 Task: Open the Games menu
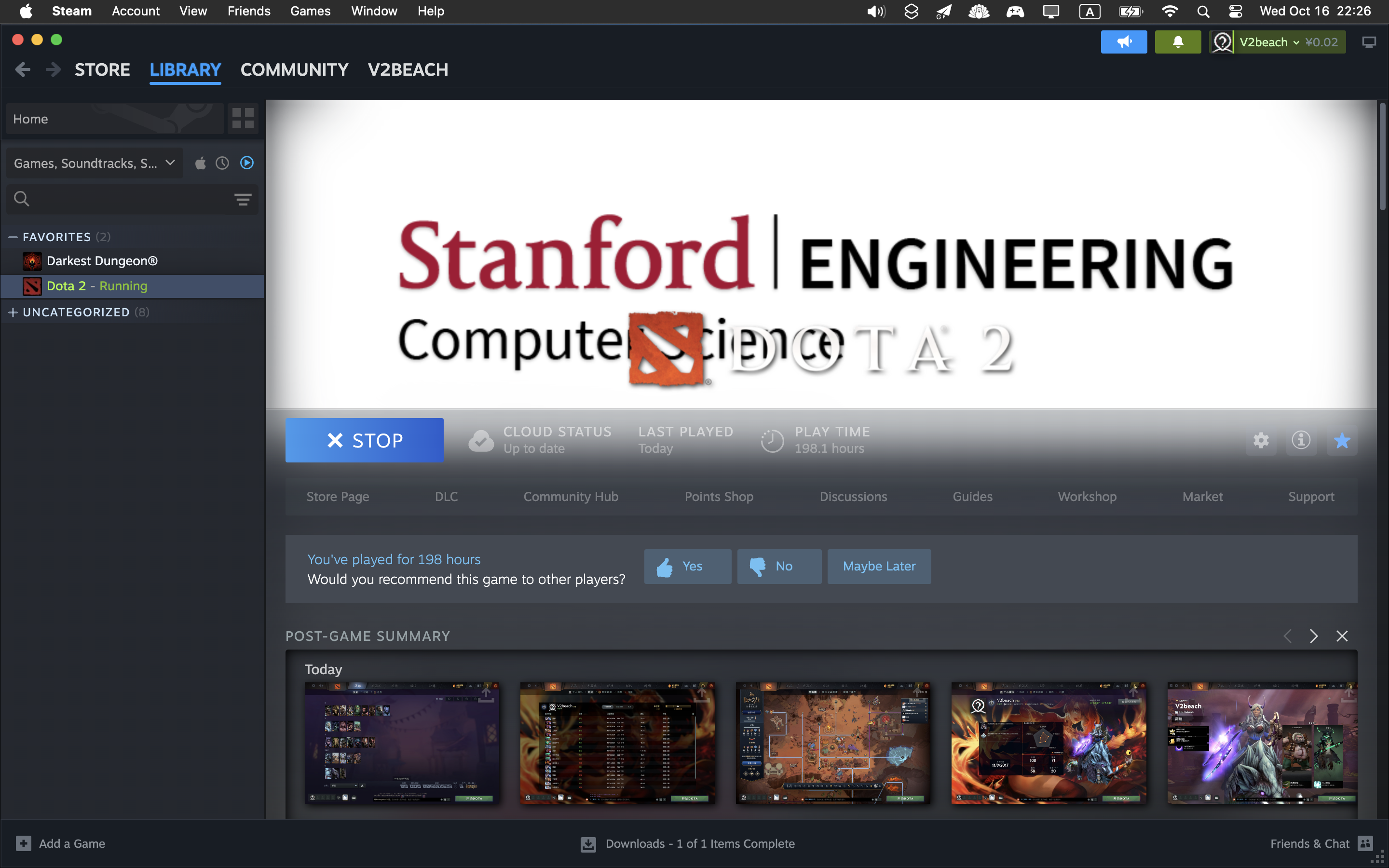click(x=310, y=11)
